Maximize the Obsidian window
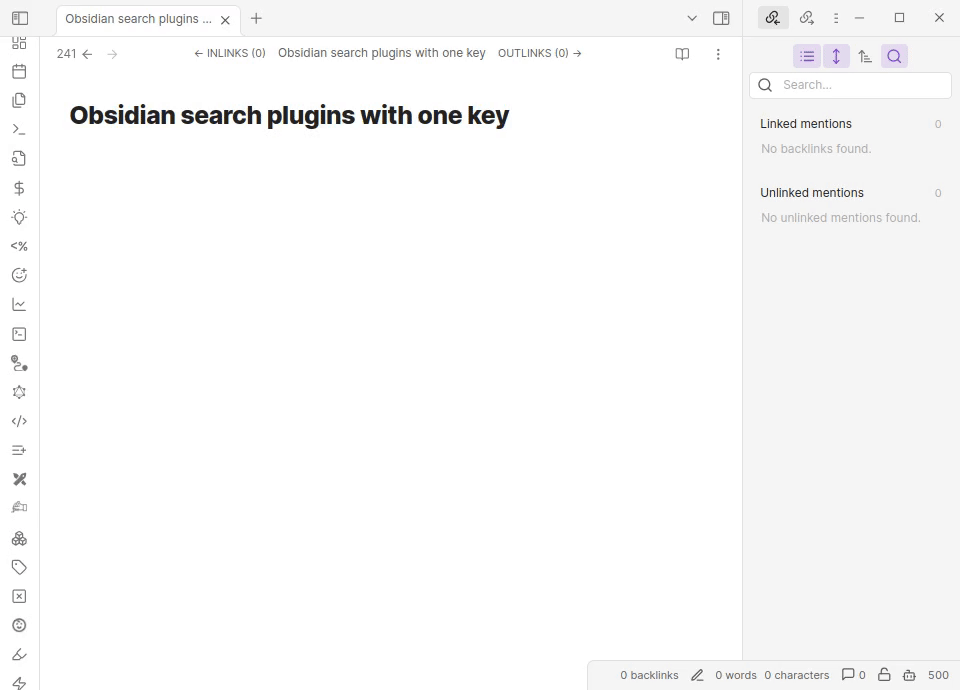This screenshot has width=960, height=690. (x=899, y=18)
